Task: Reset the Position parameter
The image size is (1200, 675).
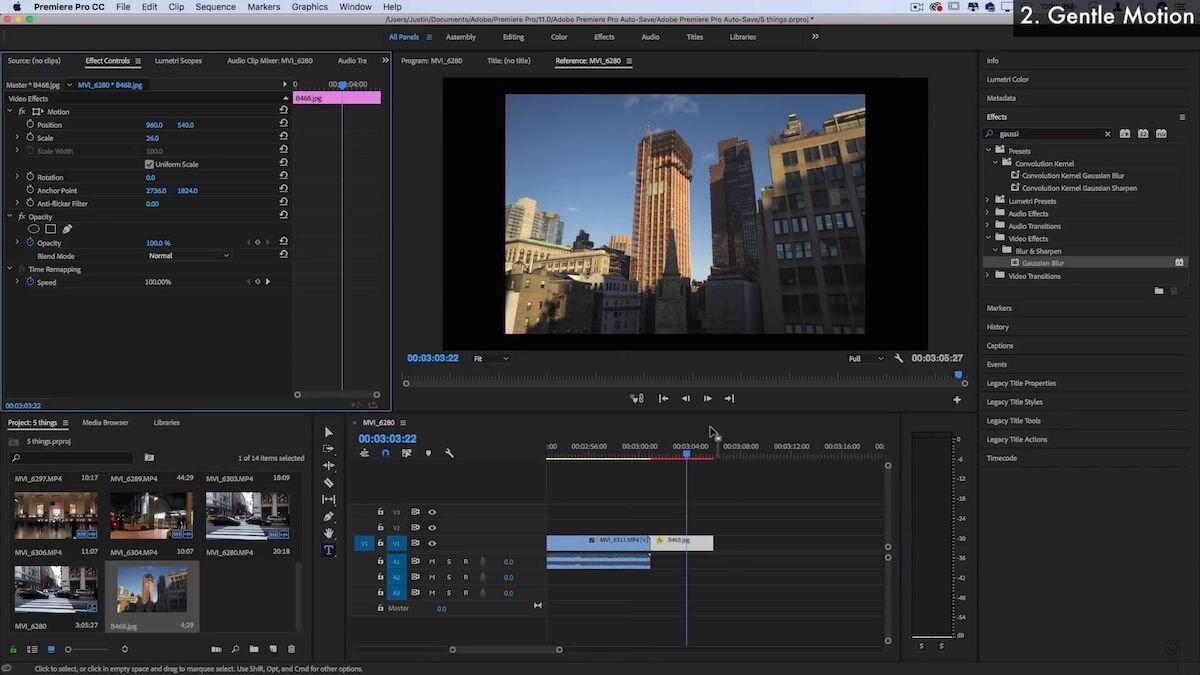Action: [x=283, y=124]
